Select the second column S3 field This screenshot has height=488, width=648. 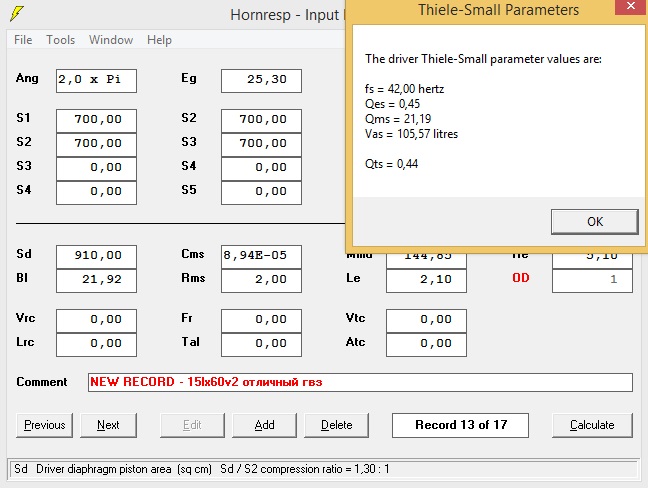pos(261,145)
